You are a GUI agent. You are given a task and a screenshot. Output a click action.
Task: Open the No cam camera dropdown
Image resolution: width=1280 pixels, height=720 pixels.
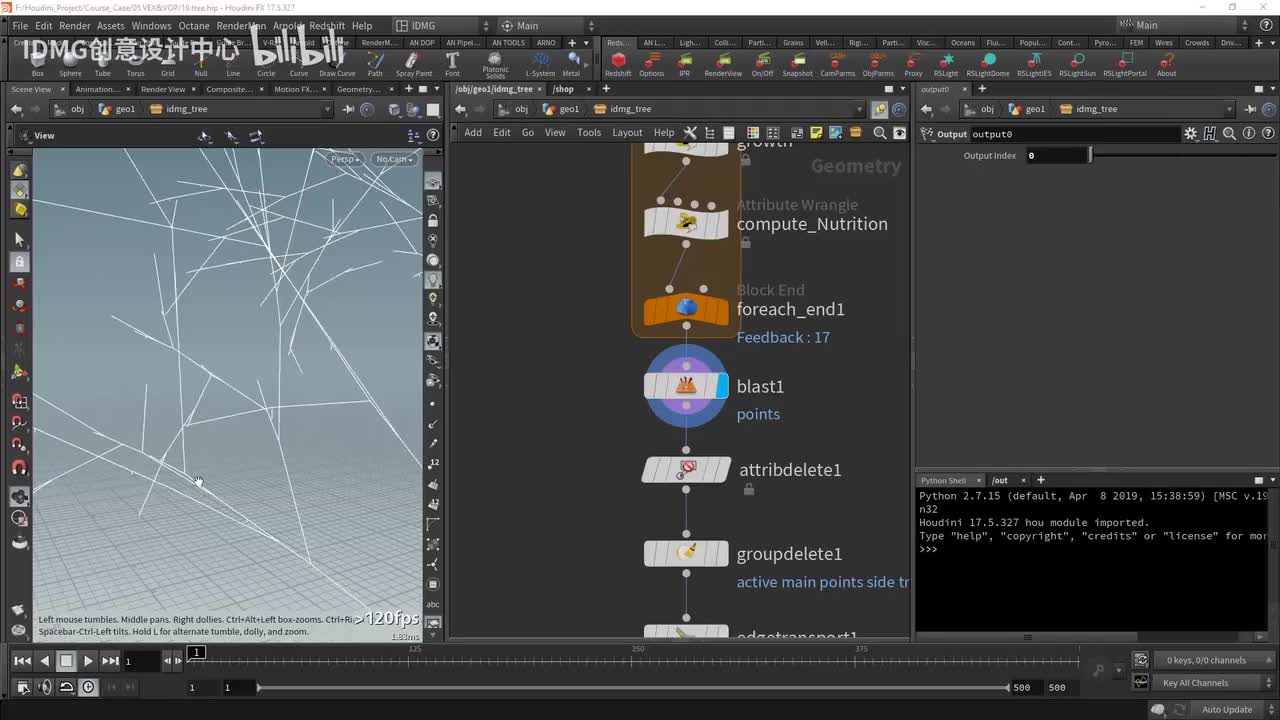pyautogui.click(x=393, y=159)
